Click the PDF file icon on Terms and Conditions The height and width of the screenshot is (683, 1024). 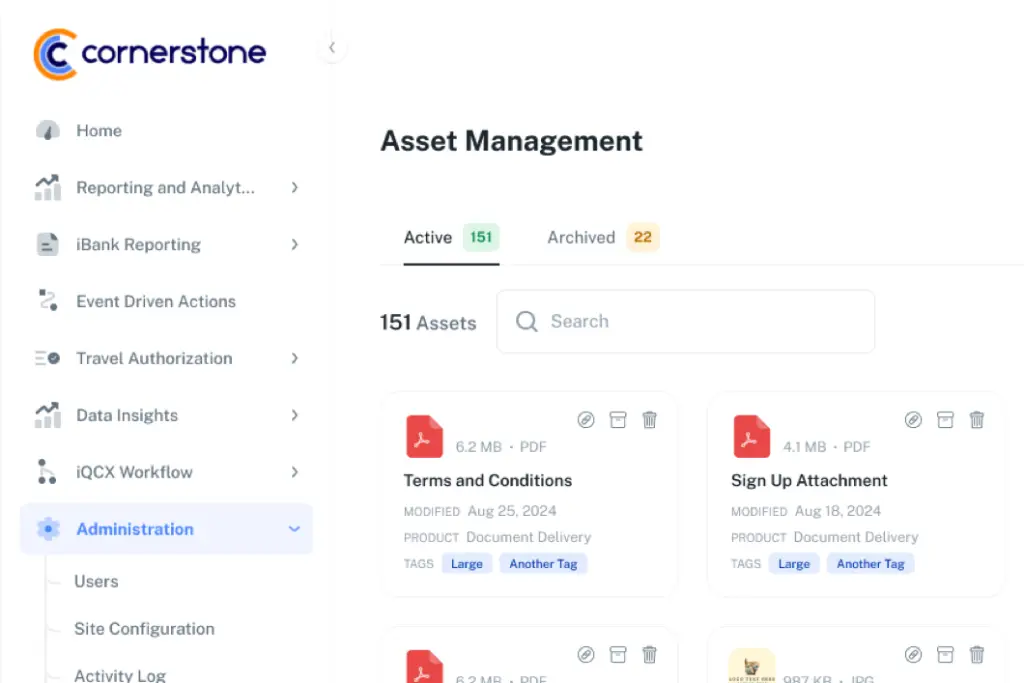(424, 436)
